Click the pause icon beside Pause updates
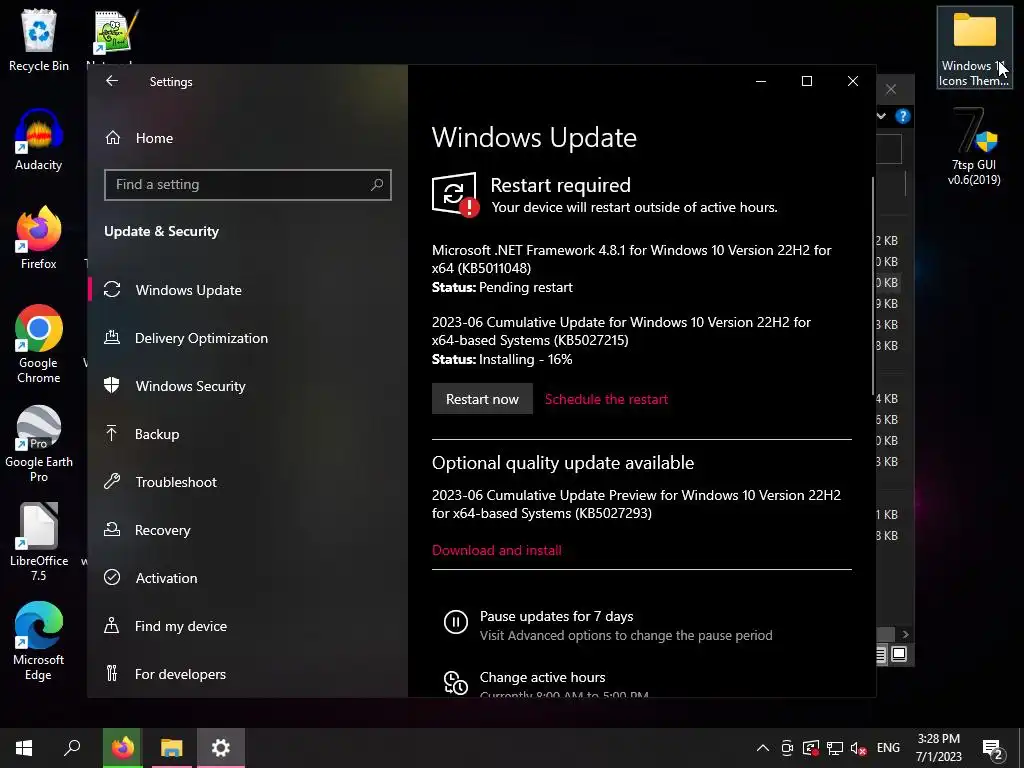This screenshot has width=1024, height=768. (456, 622)
